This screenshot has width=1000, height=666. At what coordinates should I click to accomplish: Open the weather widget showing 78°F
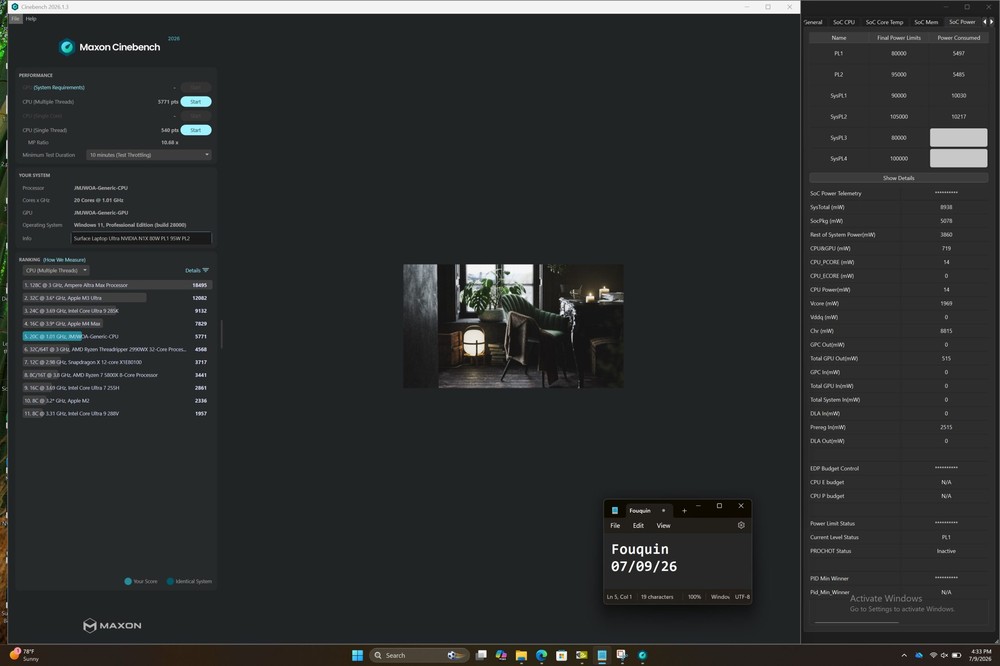click(x=24, y=655)
